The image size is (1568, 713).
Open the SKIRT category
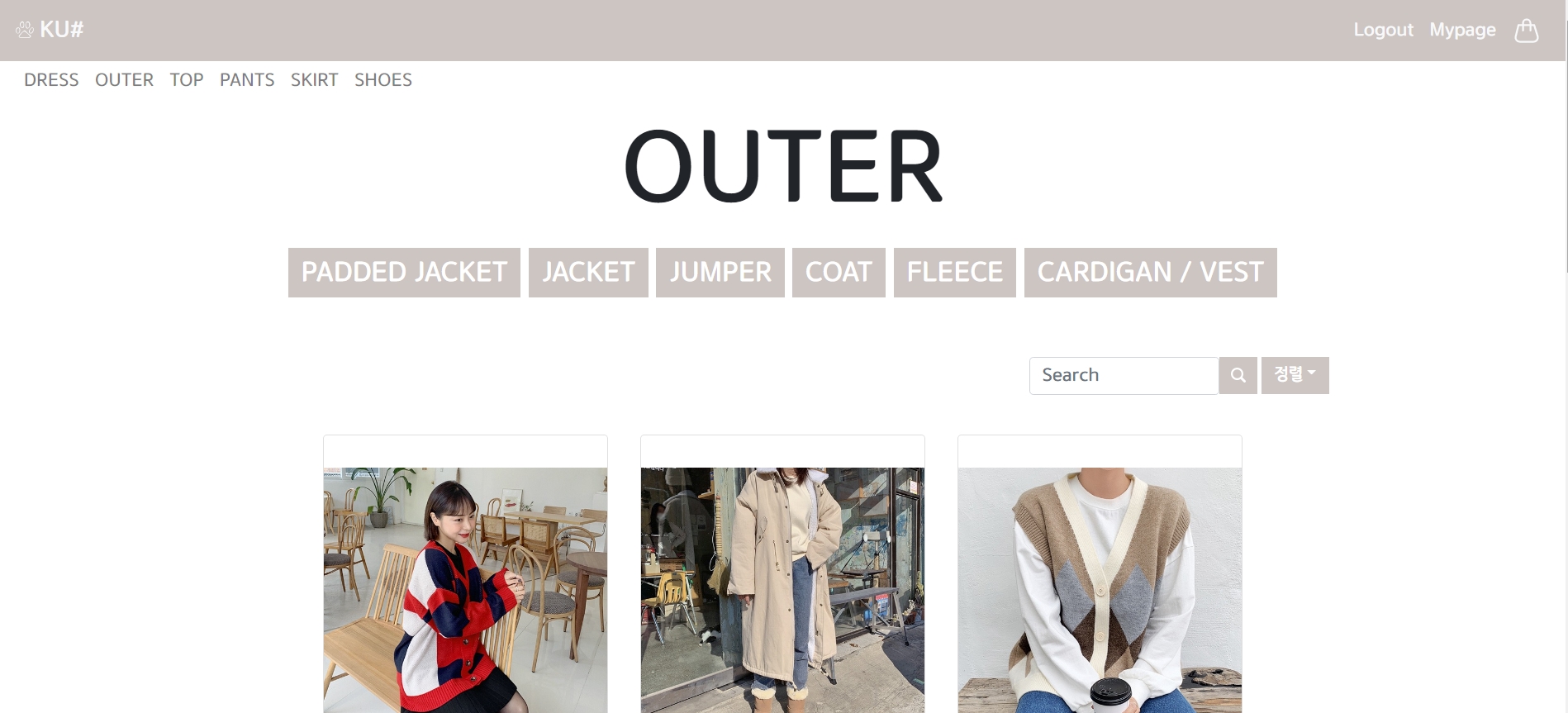click(314, 80)
